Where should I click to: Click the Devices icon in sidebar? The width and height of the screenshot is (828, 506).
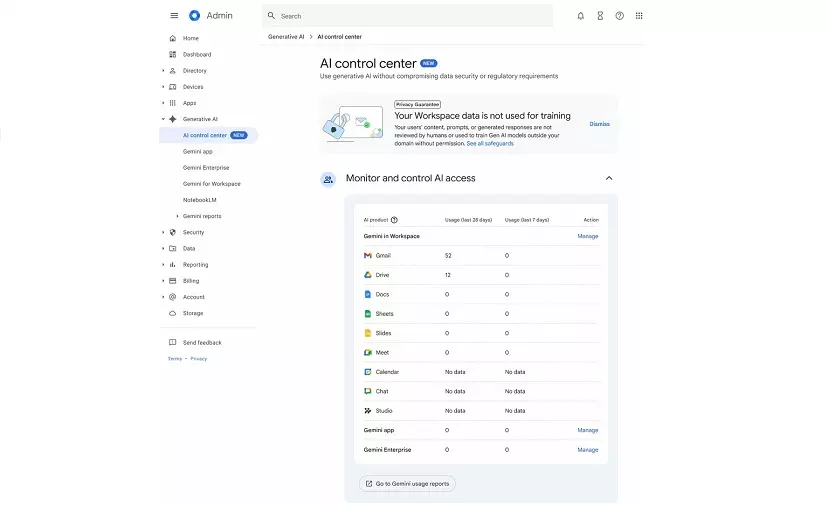pyautogui.click(x=173, y=87)
